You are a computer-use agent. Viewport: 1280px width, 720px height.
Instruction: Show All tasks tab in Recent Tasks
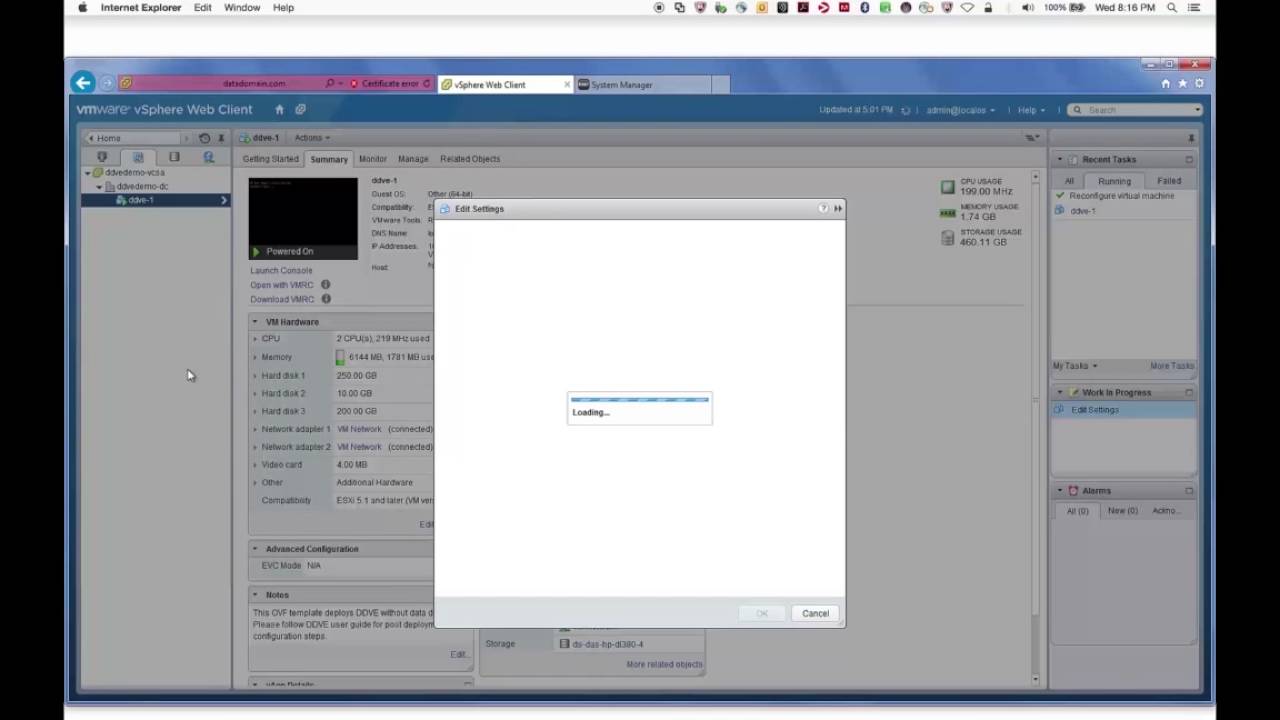(1069, 181)
